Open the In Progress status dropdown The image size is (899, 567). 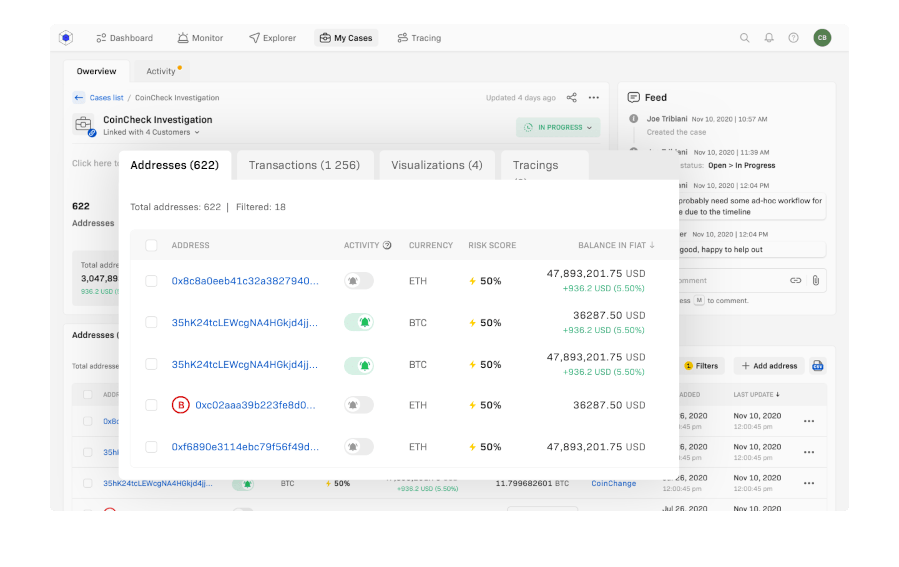click(x=558, y=128)
